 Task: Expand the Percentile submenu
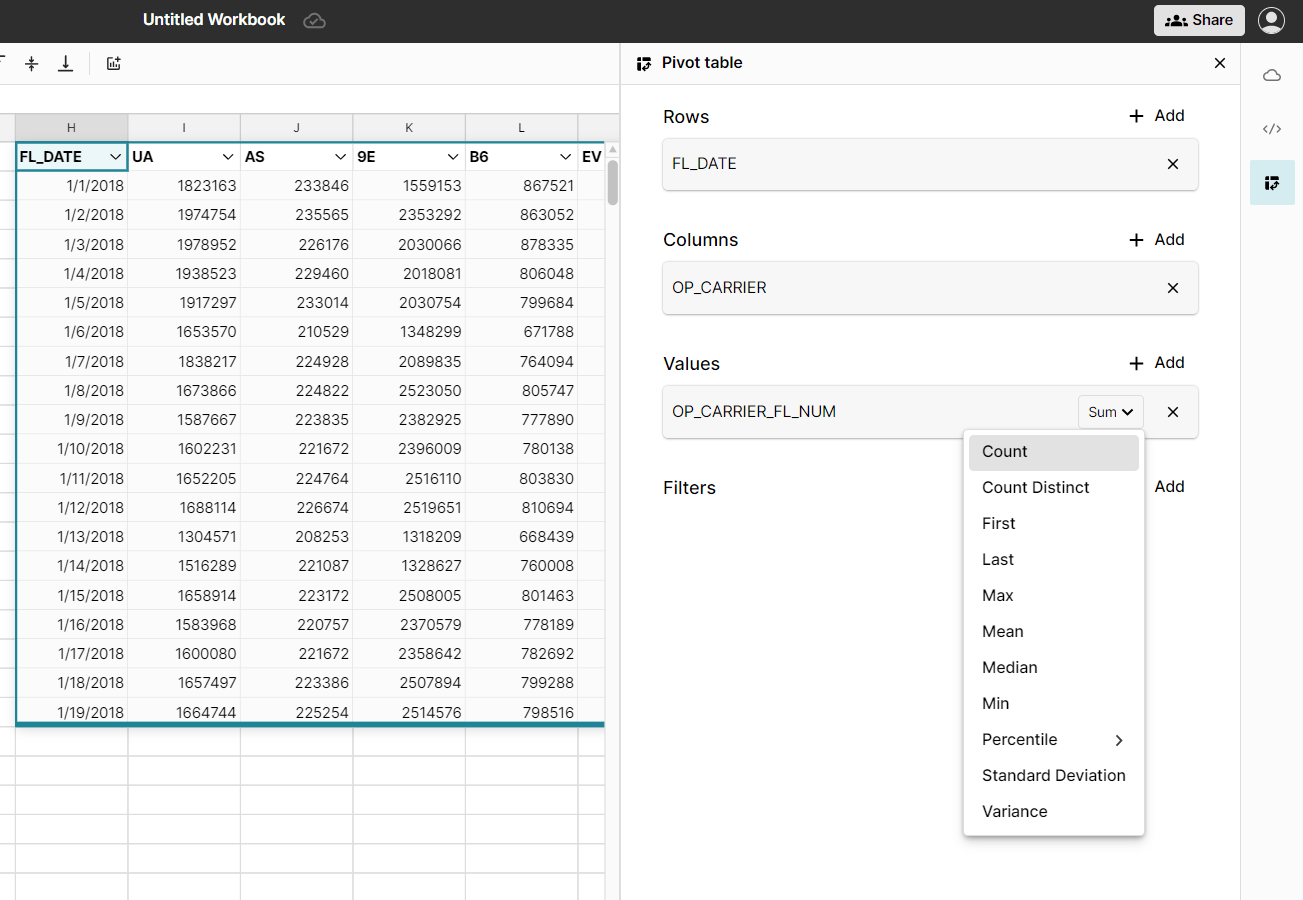1053,739
